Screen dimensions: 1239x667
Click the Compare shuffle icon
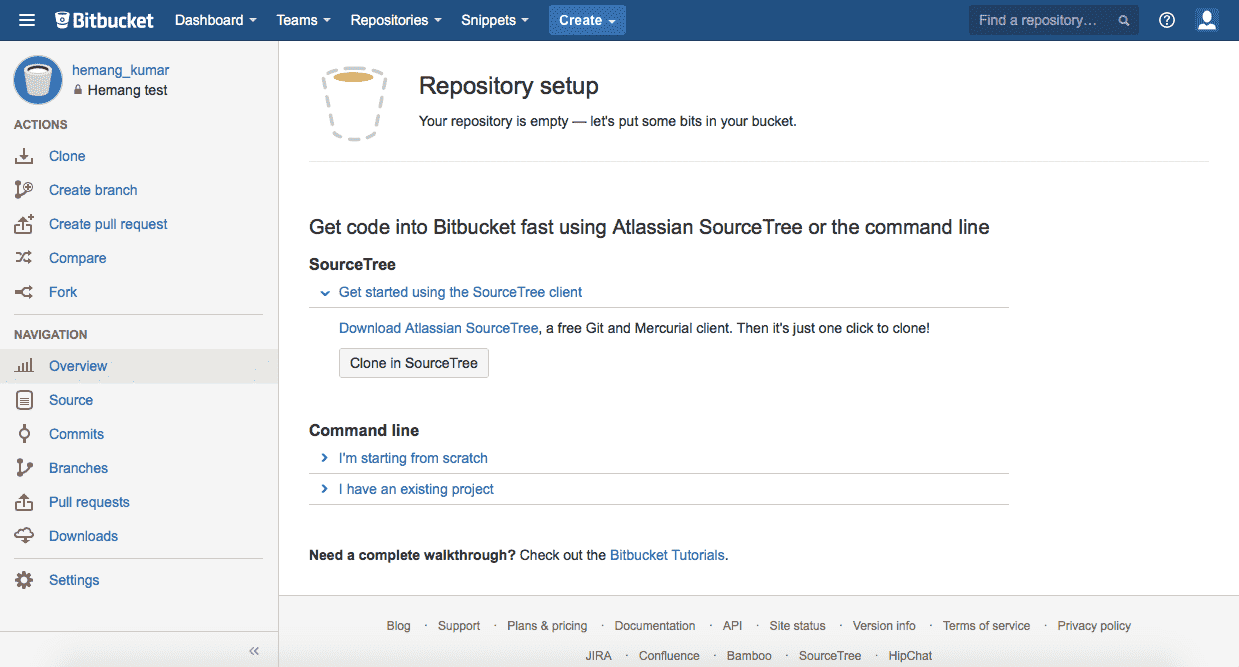coord(25,258)
